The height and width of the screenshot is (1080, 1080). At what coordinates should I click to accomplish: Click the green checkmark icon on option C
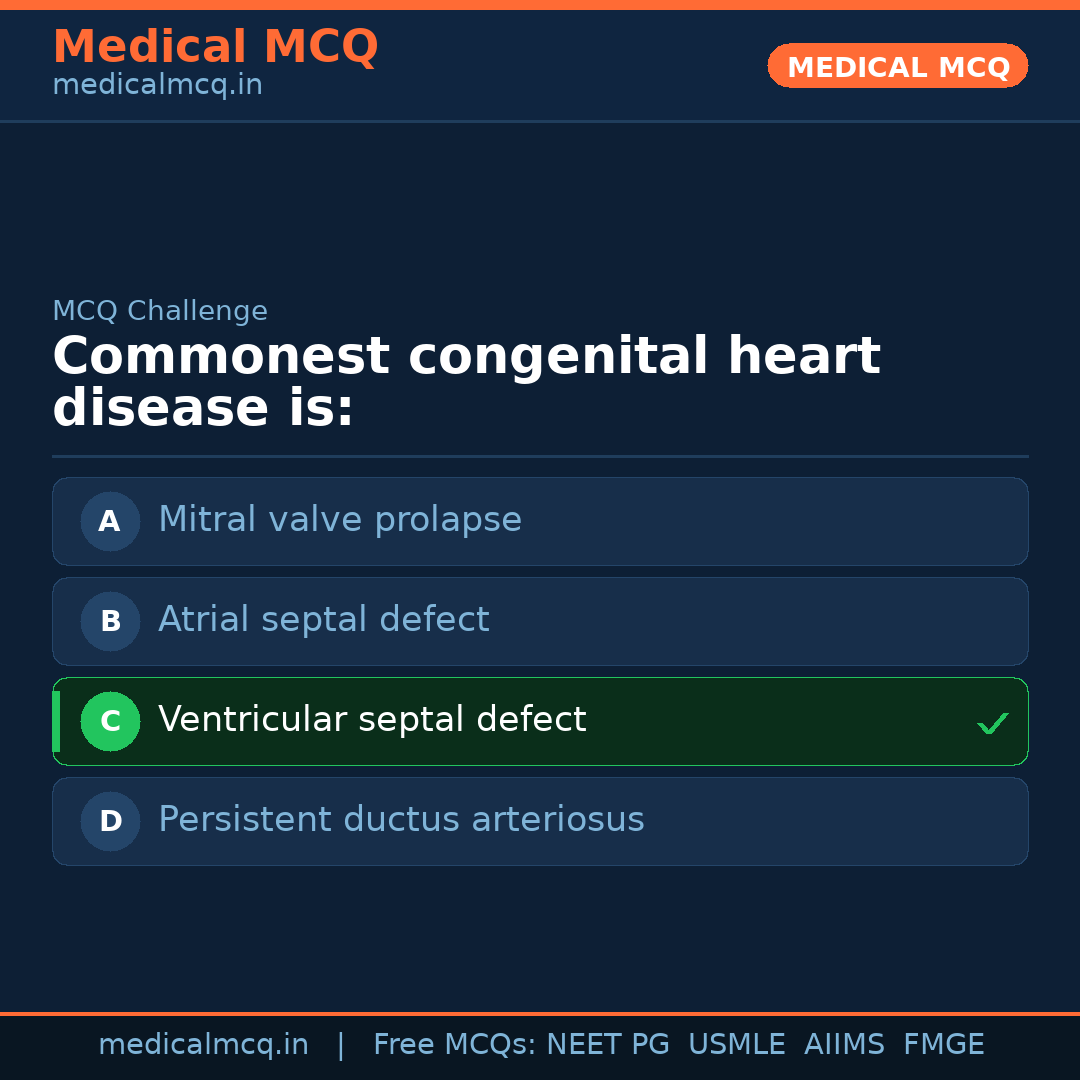click(x=992, y=723)
